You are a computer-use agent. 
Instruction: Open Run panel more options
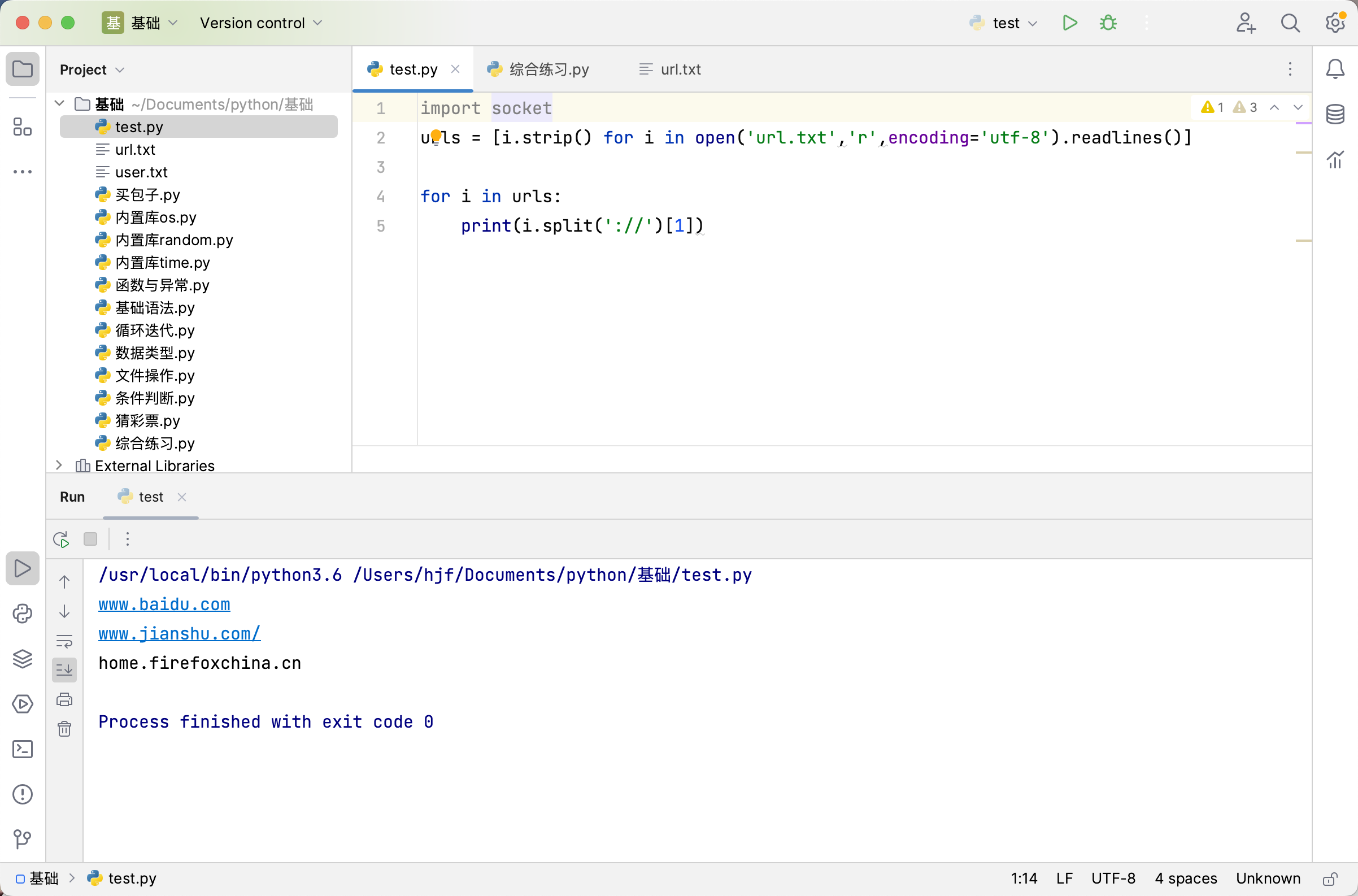[x=128, y=539]
